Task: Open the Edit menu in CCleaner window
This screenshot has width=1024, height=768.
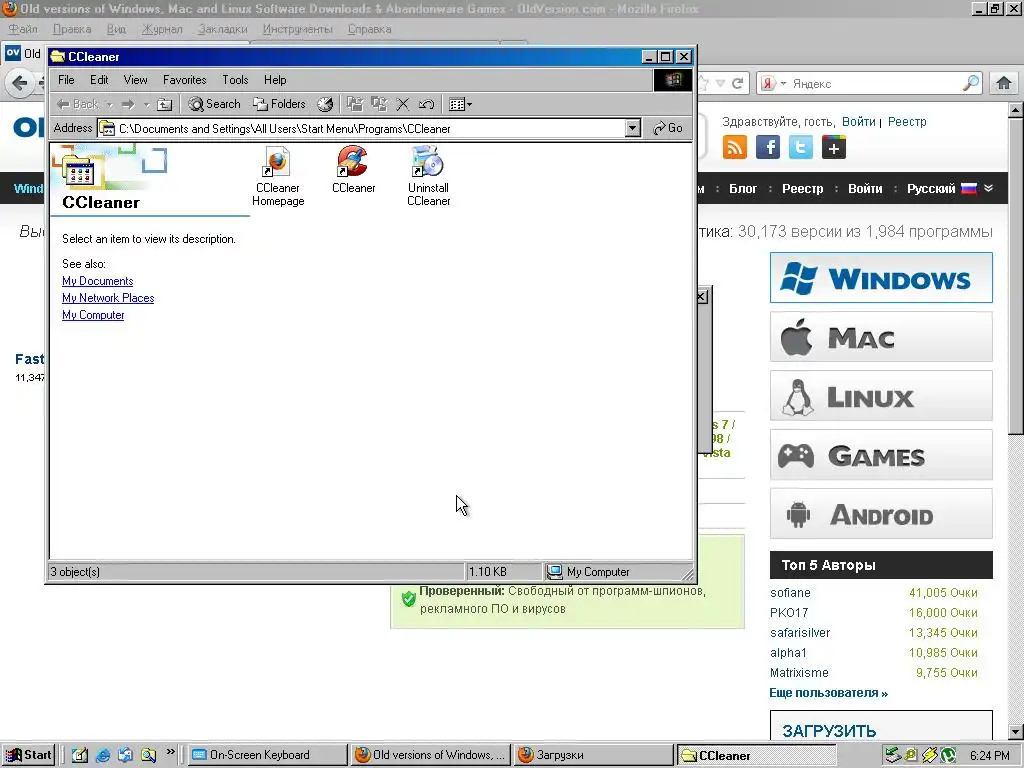Action: [99, 80]
